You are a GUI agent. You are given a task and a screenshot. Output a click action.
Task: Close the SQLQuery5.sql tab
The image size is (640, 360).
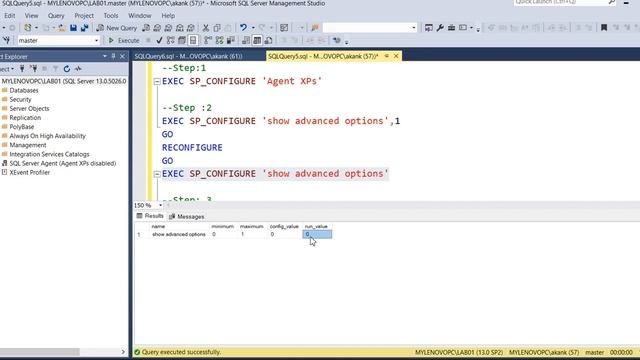[x=396, y=56]
